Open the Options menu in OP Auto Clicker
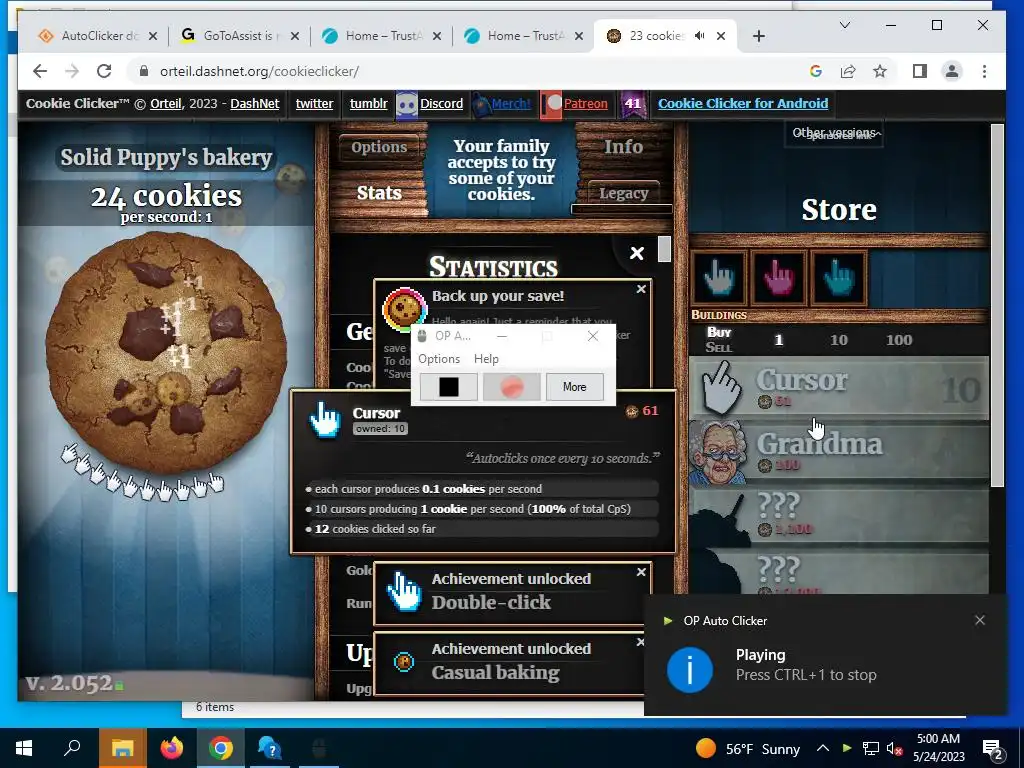The width and height of the screenshot is (1024, 768). point(439,359)
